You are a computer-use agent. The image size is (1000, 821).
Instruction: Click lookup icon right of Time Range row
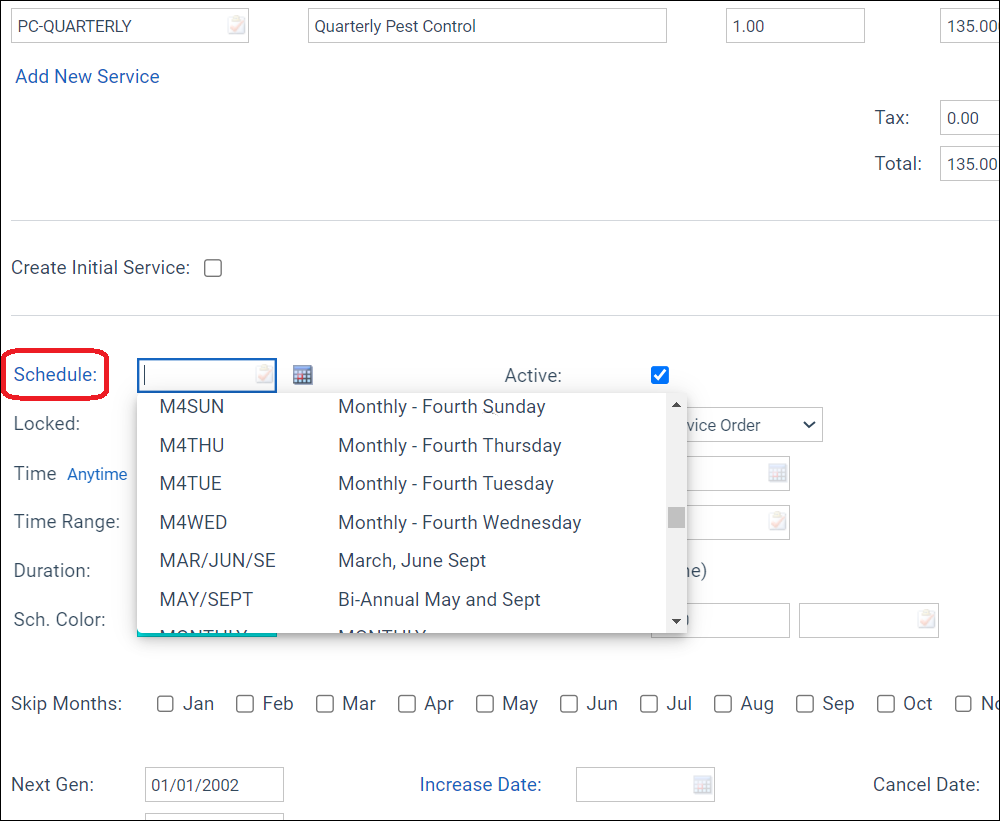pos(778,521)
